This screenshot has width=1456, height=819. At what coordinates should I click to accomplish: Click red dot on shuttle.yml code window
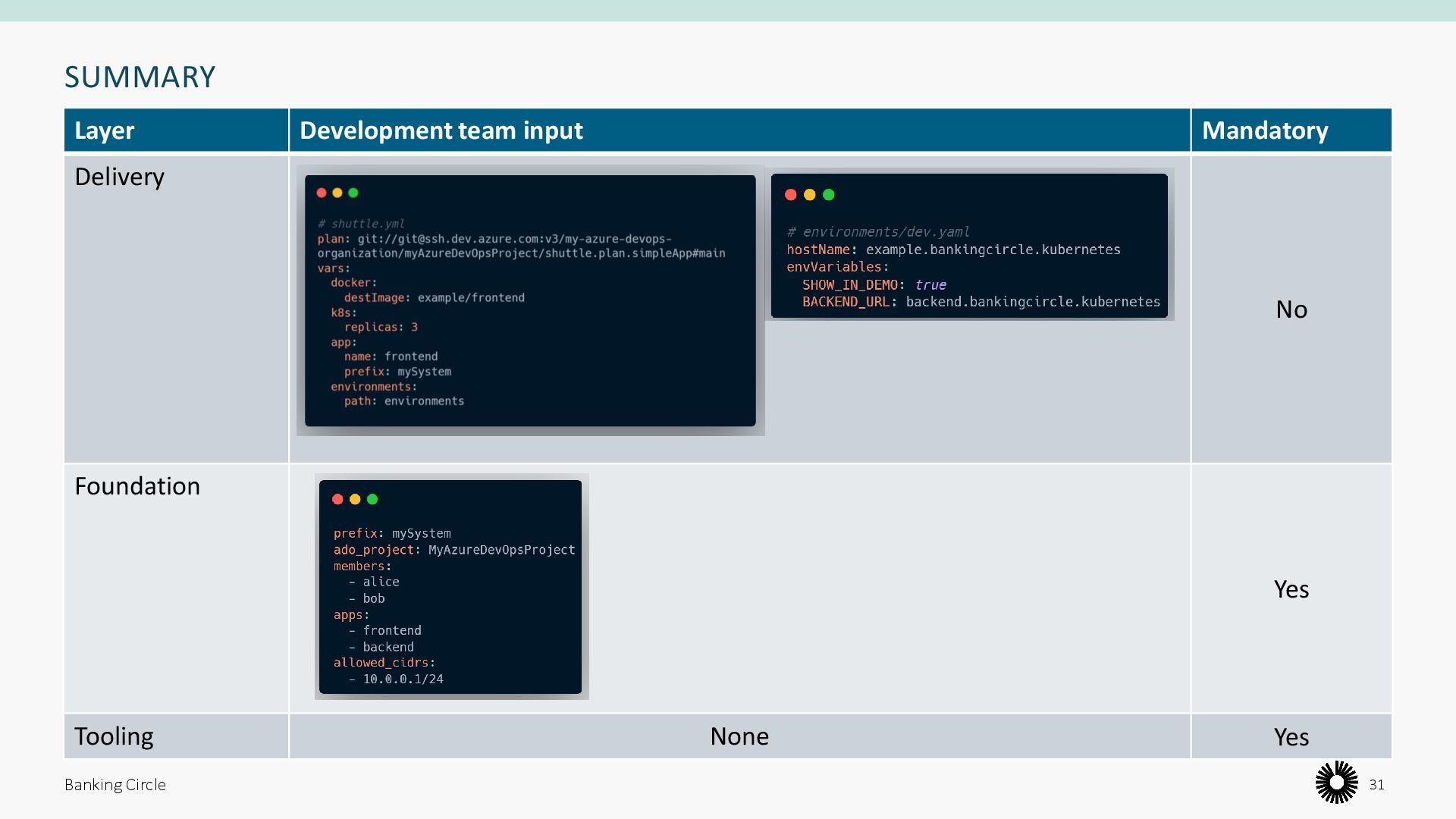322,193
